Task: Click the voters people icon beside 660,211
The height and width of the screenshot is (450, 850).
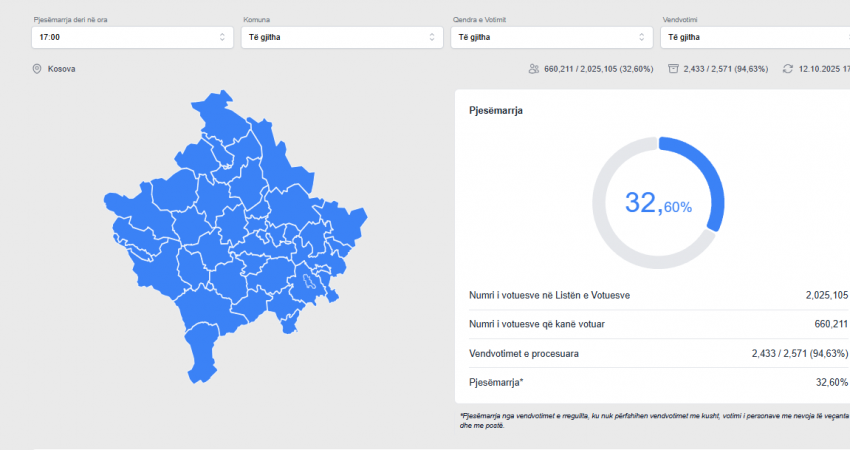Action: 534,69
